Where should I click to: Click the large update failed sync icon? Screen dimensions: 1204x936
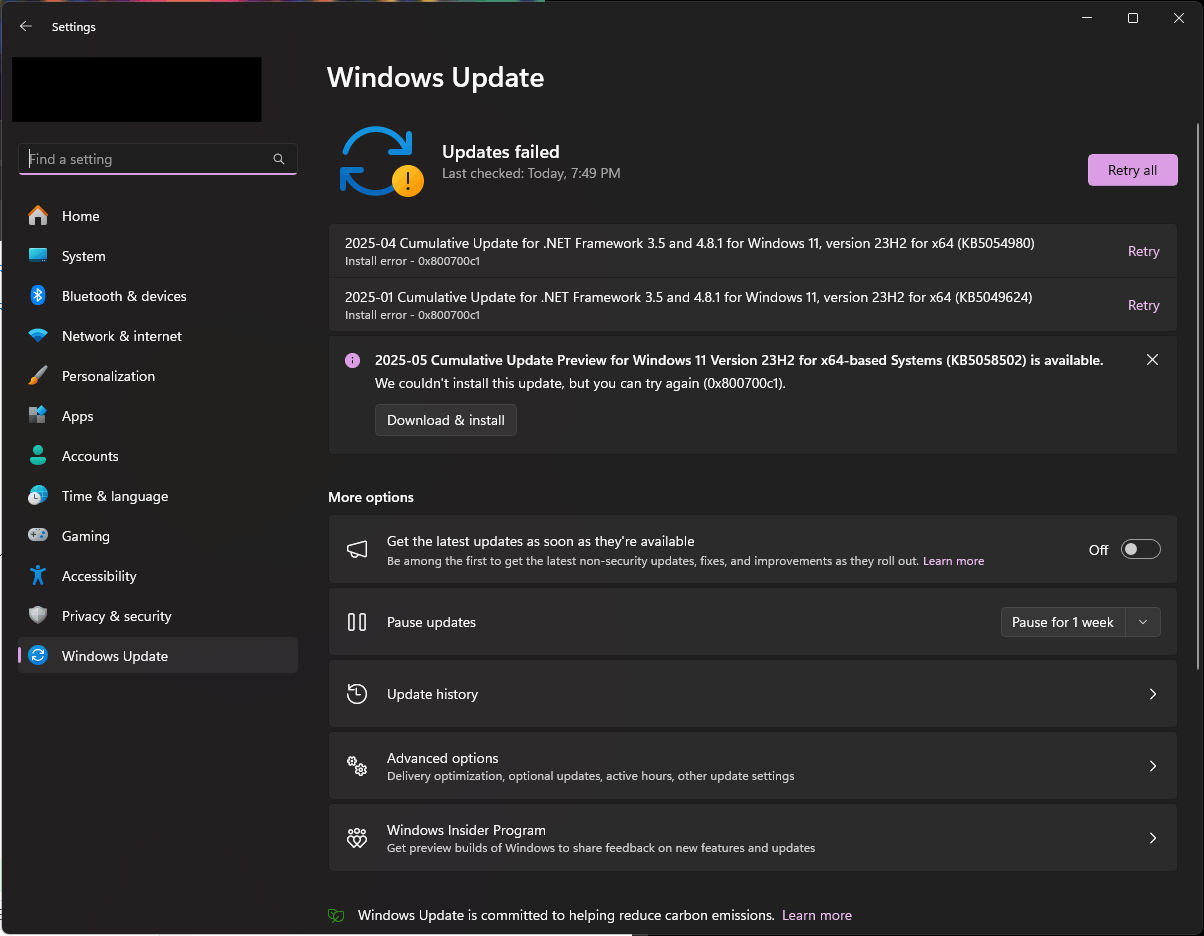(x=380, y=161)
